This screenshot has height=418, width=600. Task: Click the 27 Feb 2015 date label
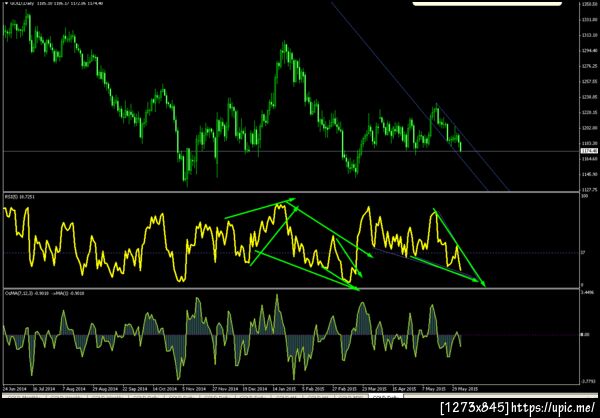click(344, 389)
